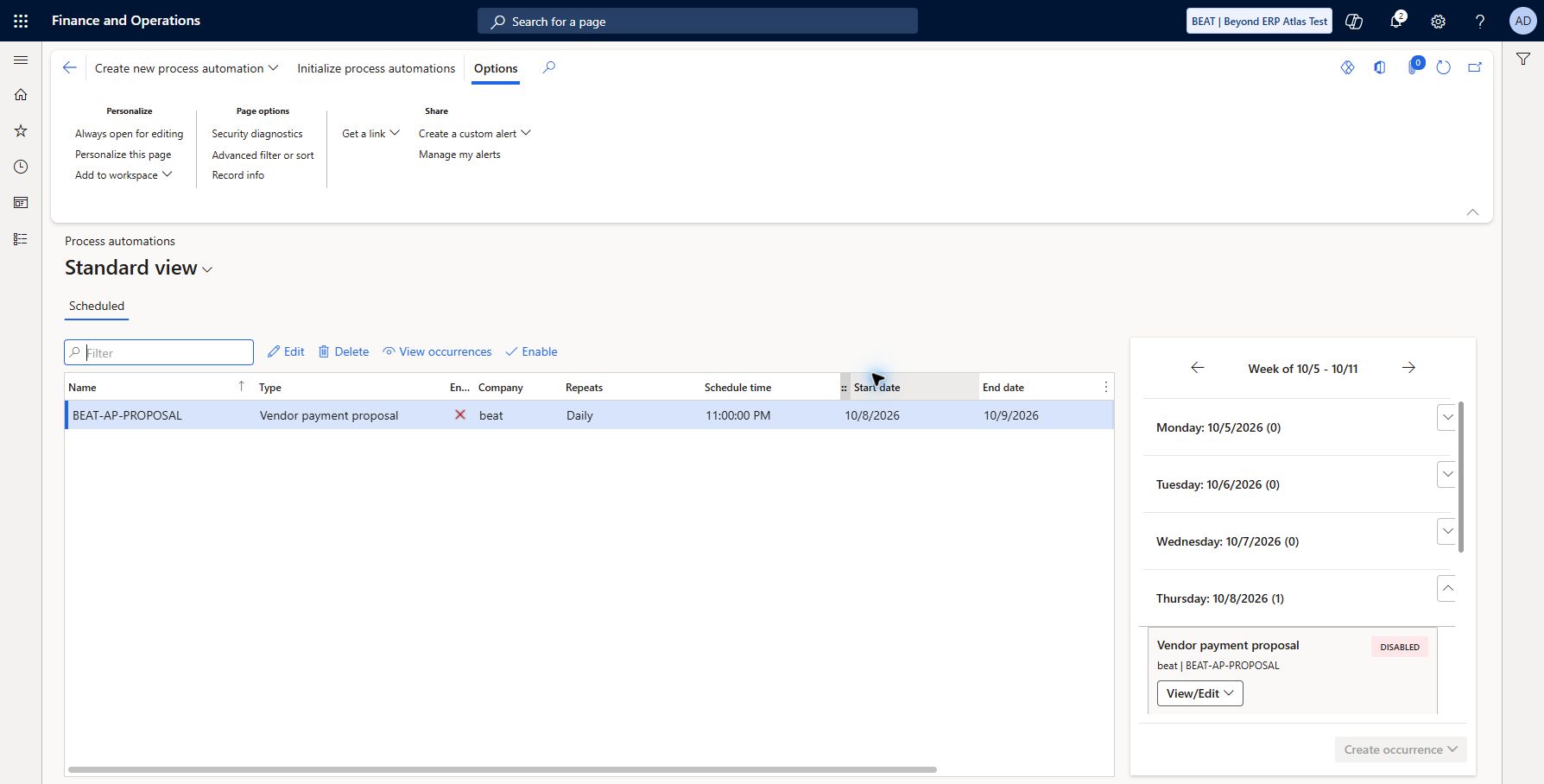
Task: Open the Settings gear
Action: [x=1438, y=22]
